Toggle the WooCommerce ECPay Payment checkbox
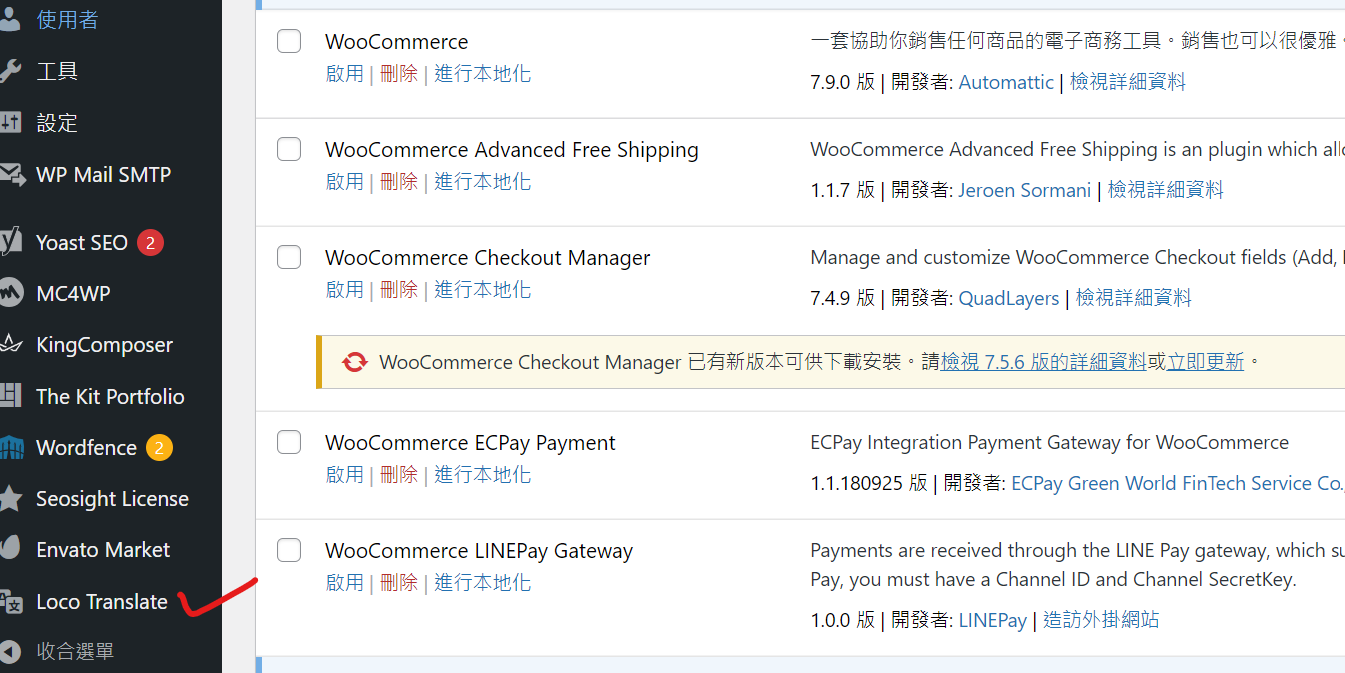The width and height of the screenshot is (1345, 673). click(289, 442)
